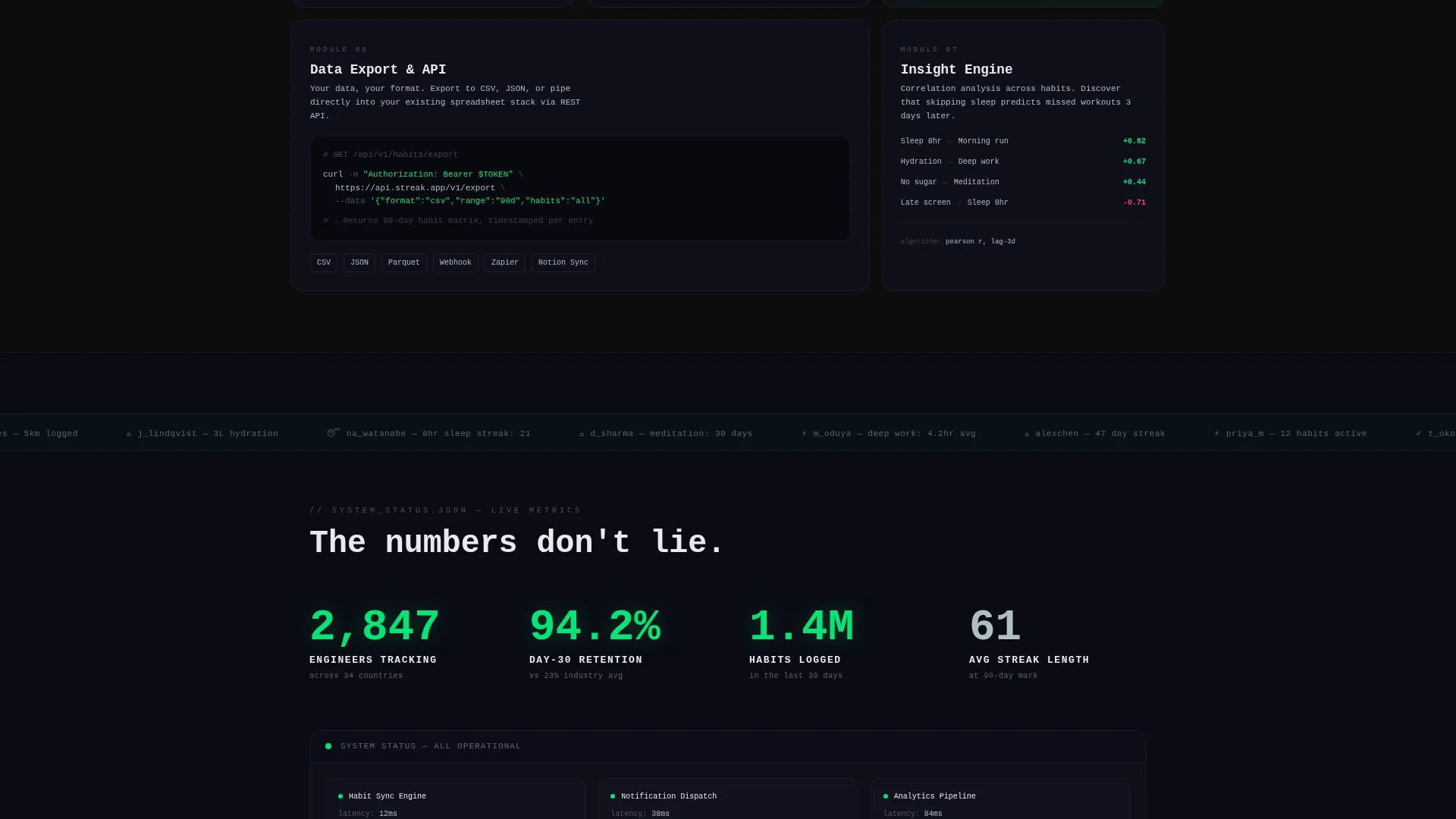
Task: Click the '# GET /api/v1/habits/export' comment
Action: (391, 155)
